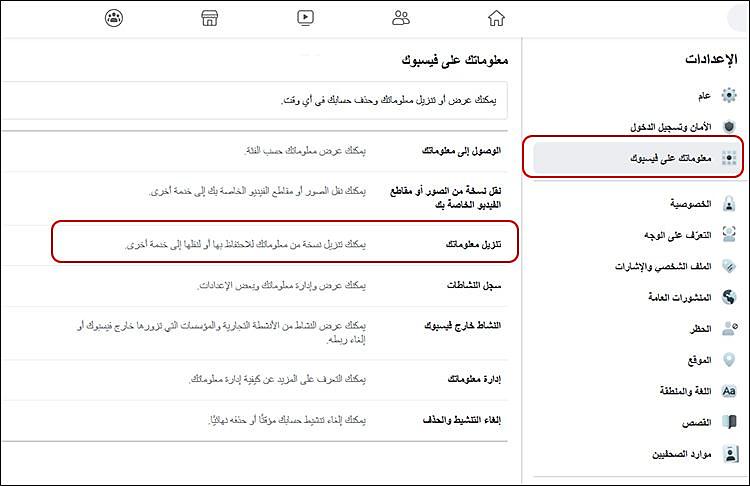Open the Friends icon in top bar
This screenshot has width=750, height=486.
(x=400, y=18)
